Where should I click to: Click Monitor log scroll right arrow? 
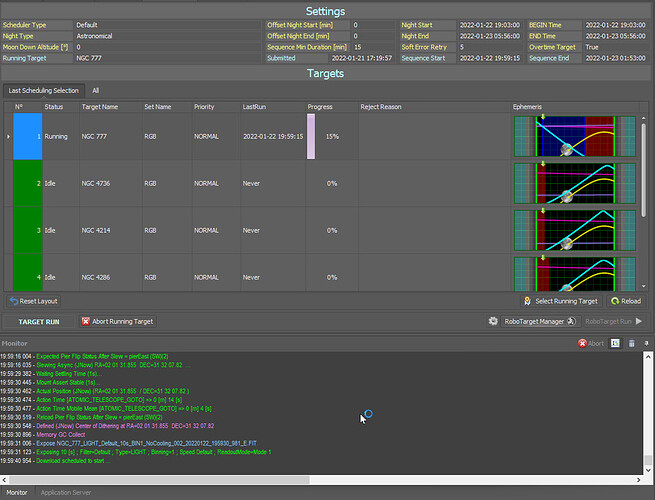point(638,480)
